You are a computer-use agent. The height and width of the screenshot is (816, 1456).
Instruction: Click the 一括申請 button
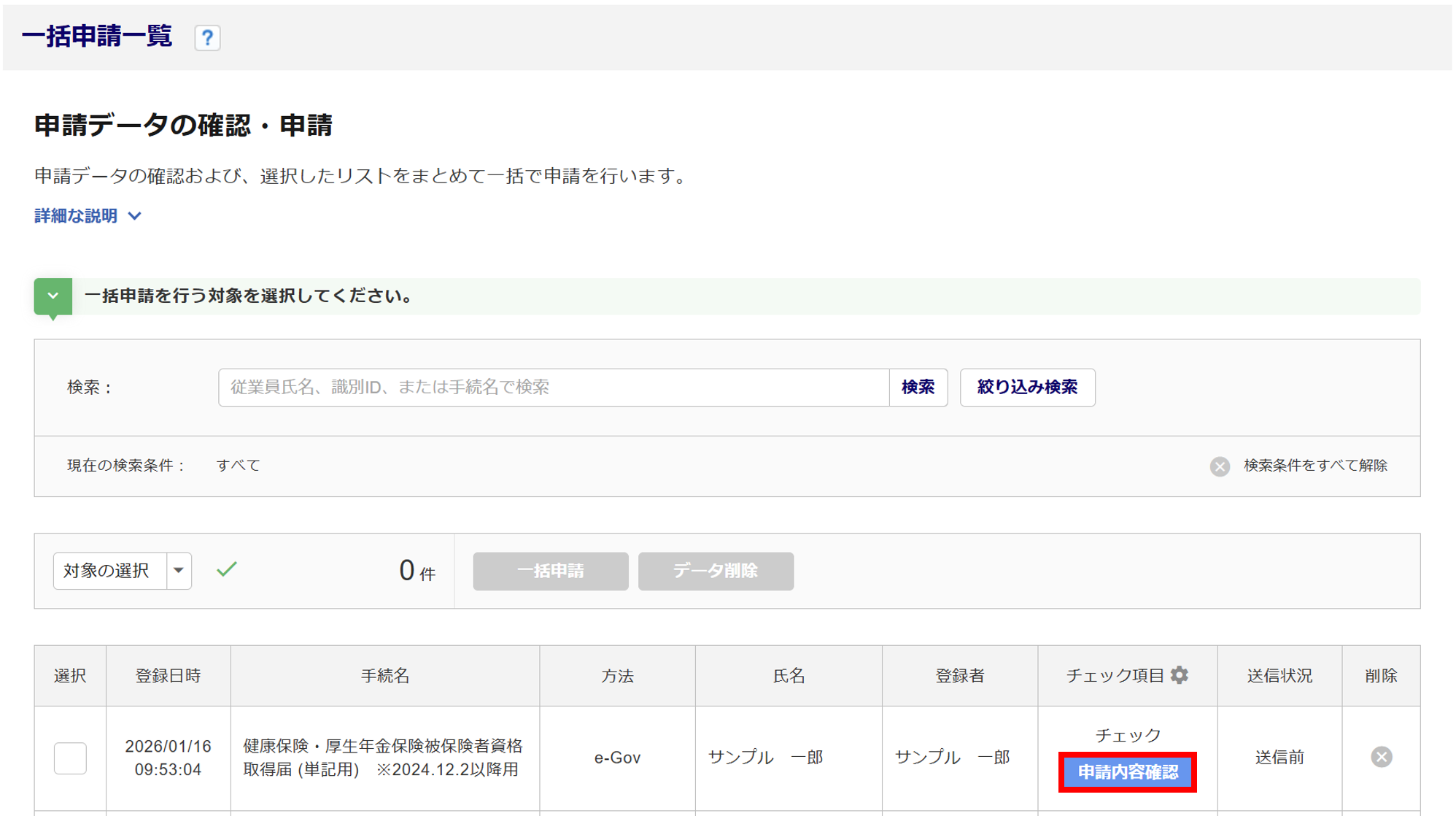point(550,571)
